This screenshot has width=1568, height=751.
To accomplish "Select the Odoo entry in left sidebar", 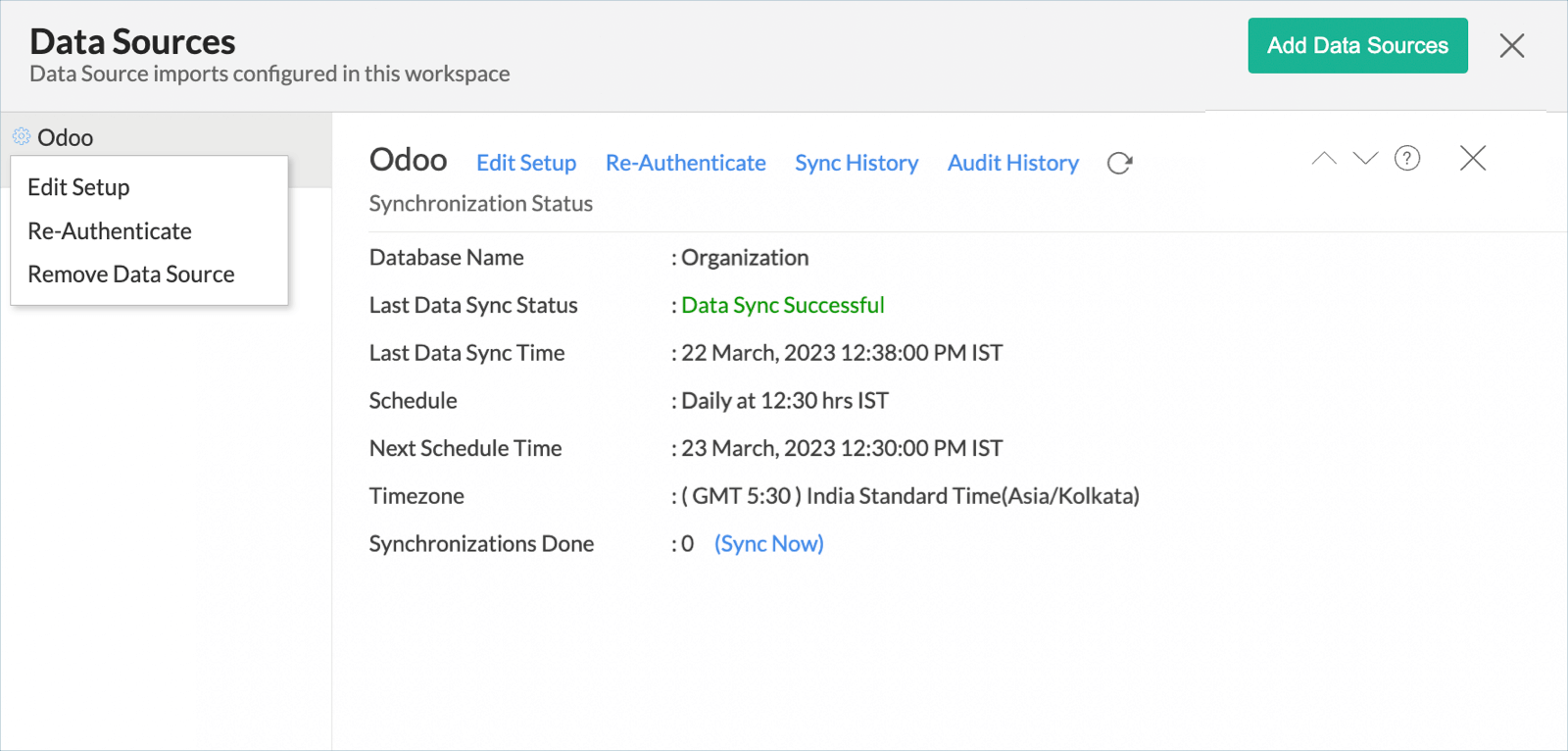I will 66,137.
